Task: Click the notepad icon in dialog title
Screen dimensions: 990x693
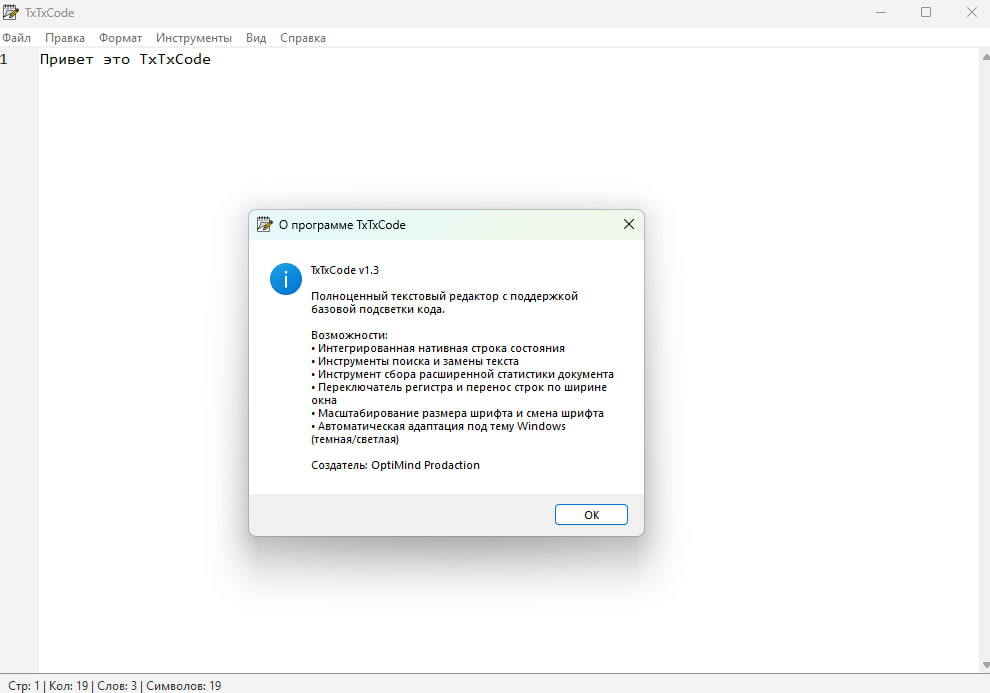Action: [x=264, y=224]
